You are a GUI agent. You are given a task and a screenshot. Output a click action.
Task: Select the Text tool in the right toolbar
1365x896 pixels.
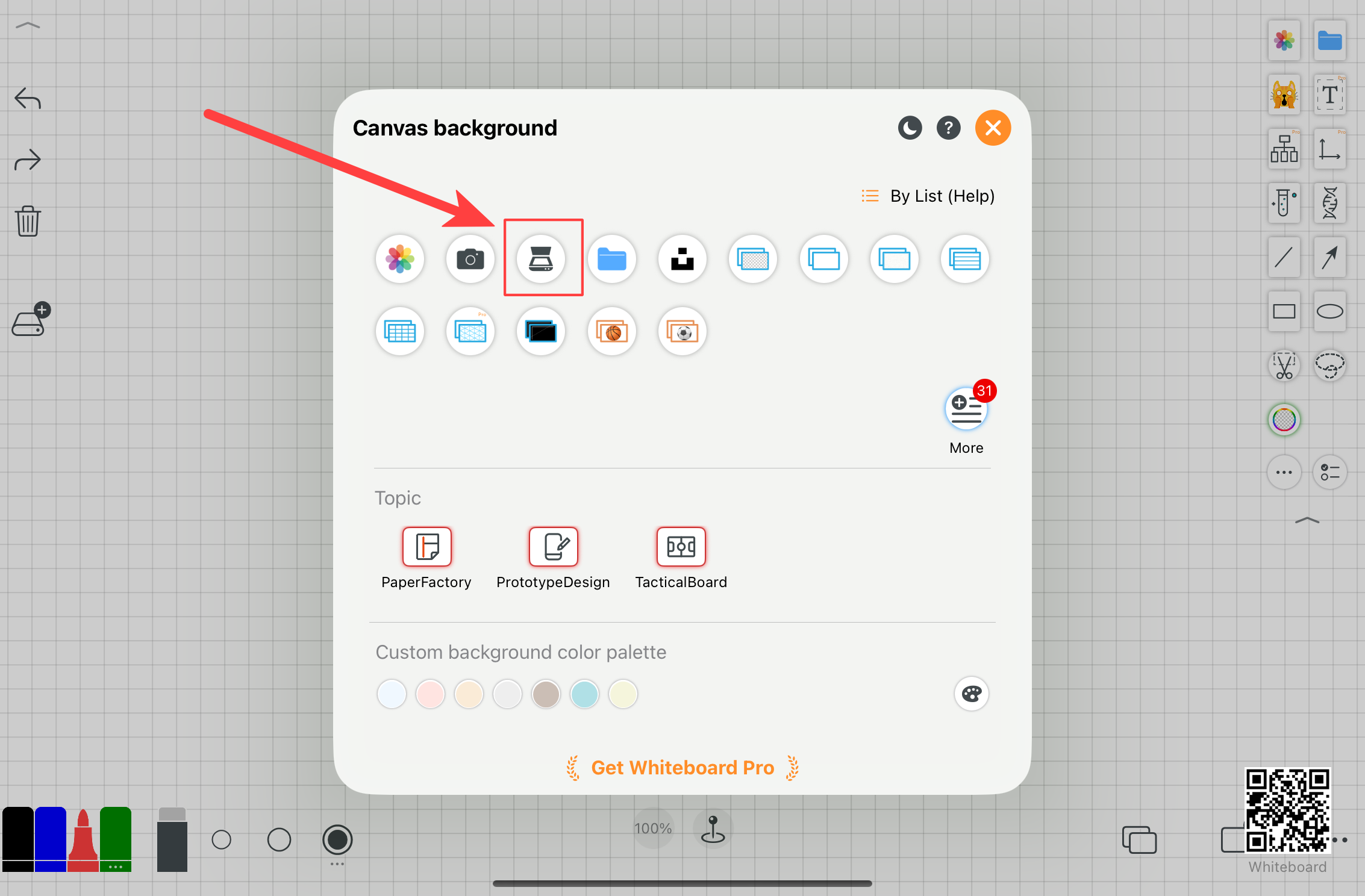1329,95
